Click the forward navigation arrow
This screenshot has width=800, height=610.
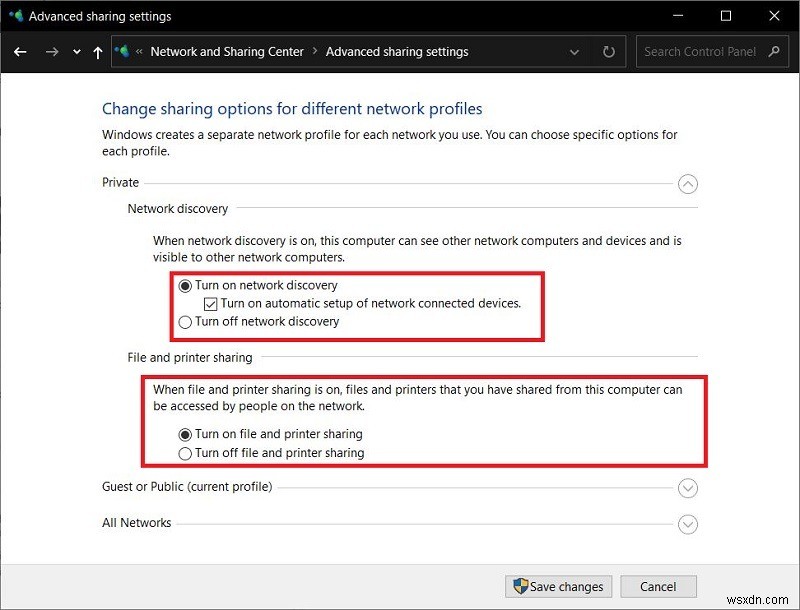tap(50, 51)
